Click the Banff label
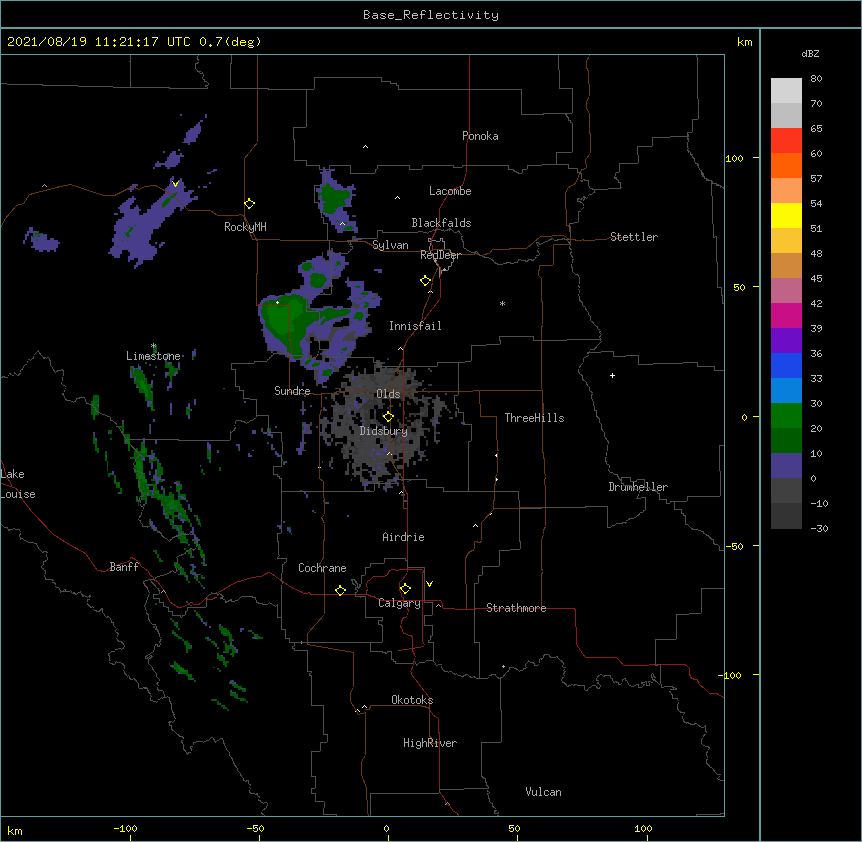 point(124,567)
